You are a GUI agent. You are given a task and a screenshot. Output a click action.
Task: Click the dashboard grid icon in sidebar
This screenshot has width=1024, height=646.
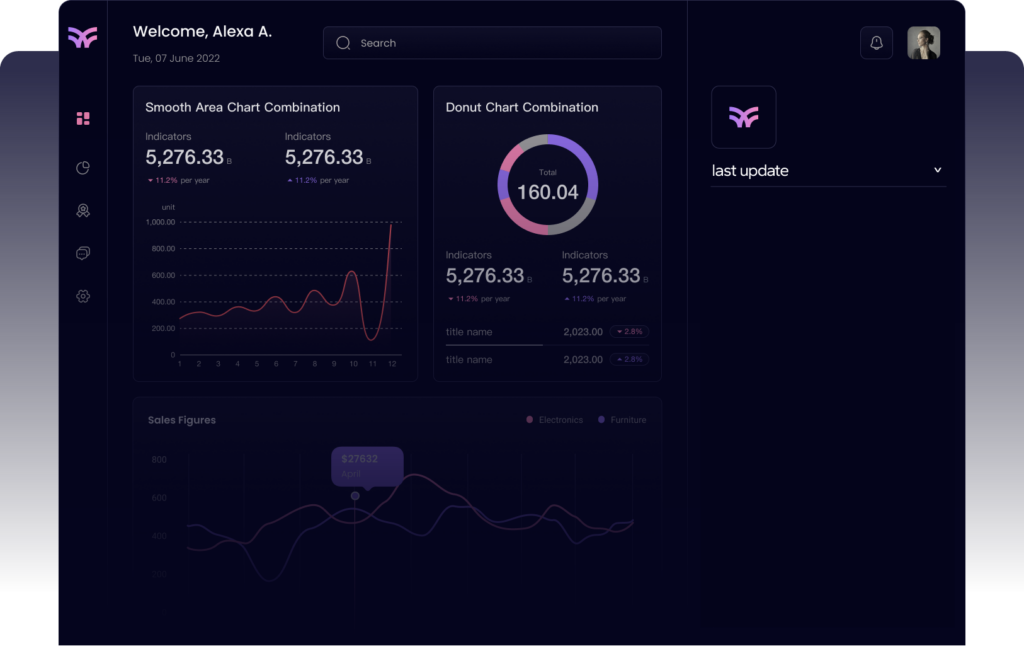pos(83,119)
